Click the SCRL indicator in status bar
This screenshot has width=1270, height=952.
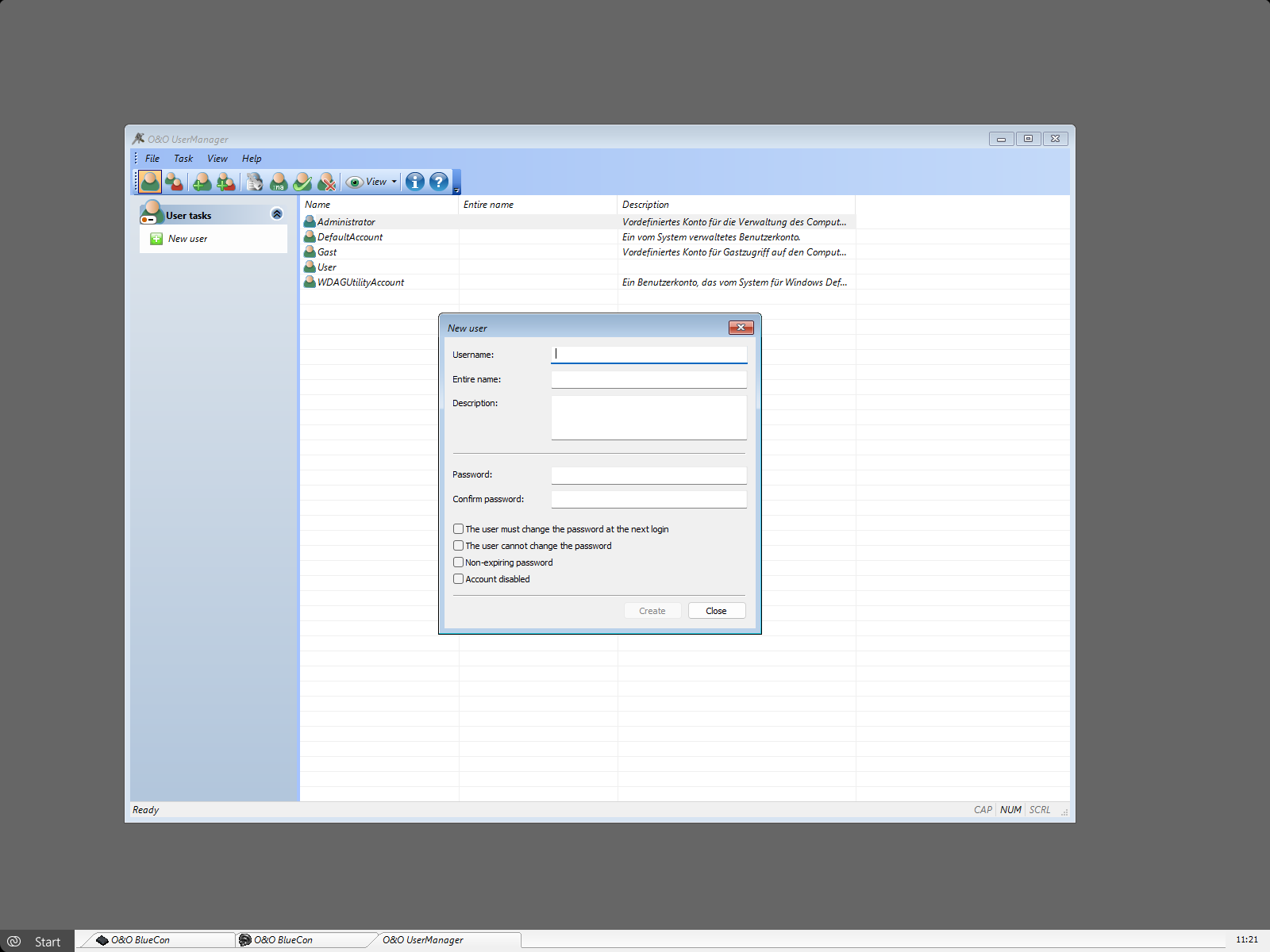pos(1040,810)
